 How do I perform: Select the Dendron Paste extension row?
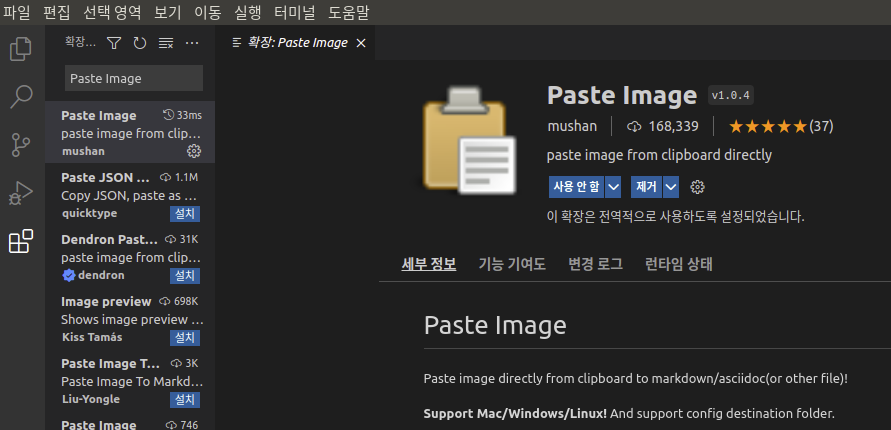(130, 257)
